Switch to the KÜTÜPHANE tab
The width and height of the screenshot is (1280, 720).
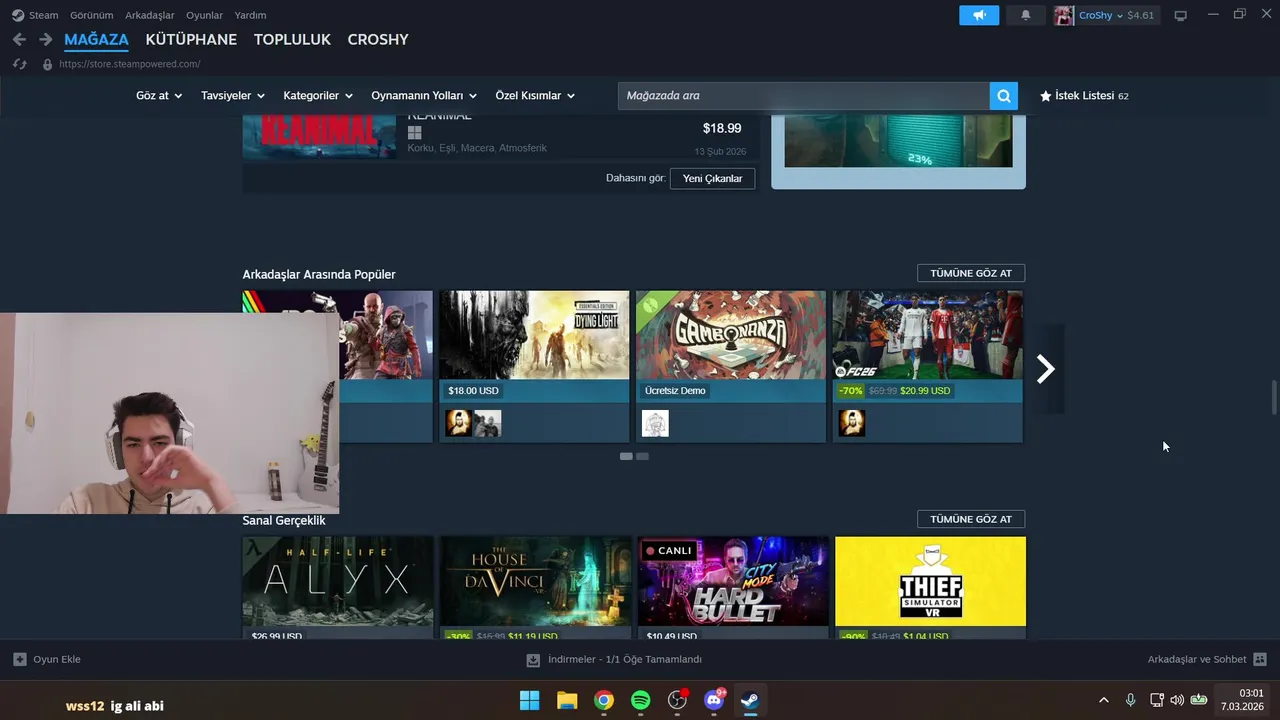[191, 39]
